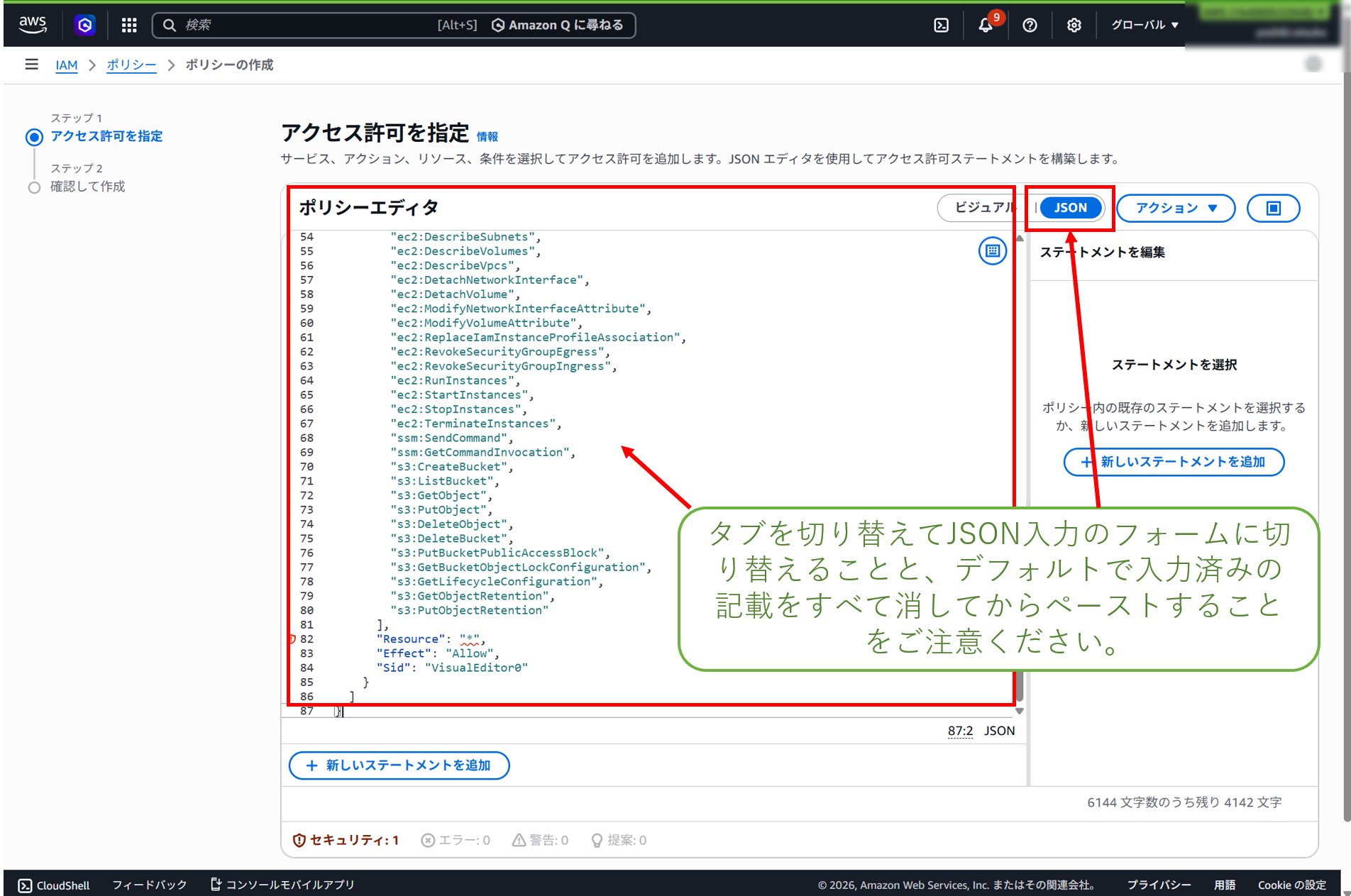Open the notifications bell
1351x896 pixels.
pos(986,26)
